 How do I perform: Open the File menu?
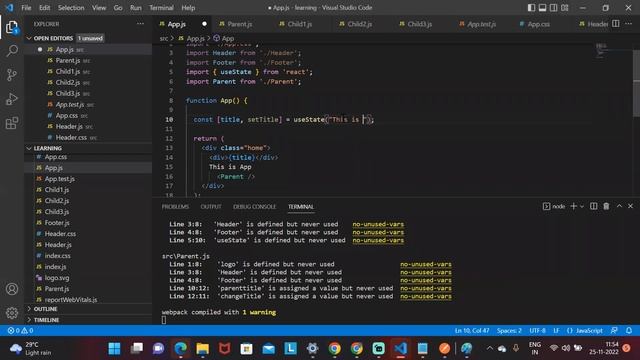point(26,8)
